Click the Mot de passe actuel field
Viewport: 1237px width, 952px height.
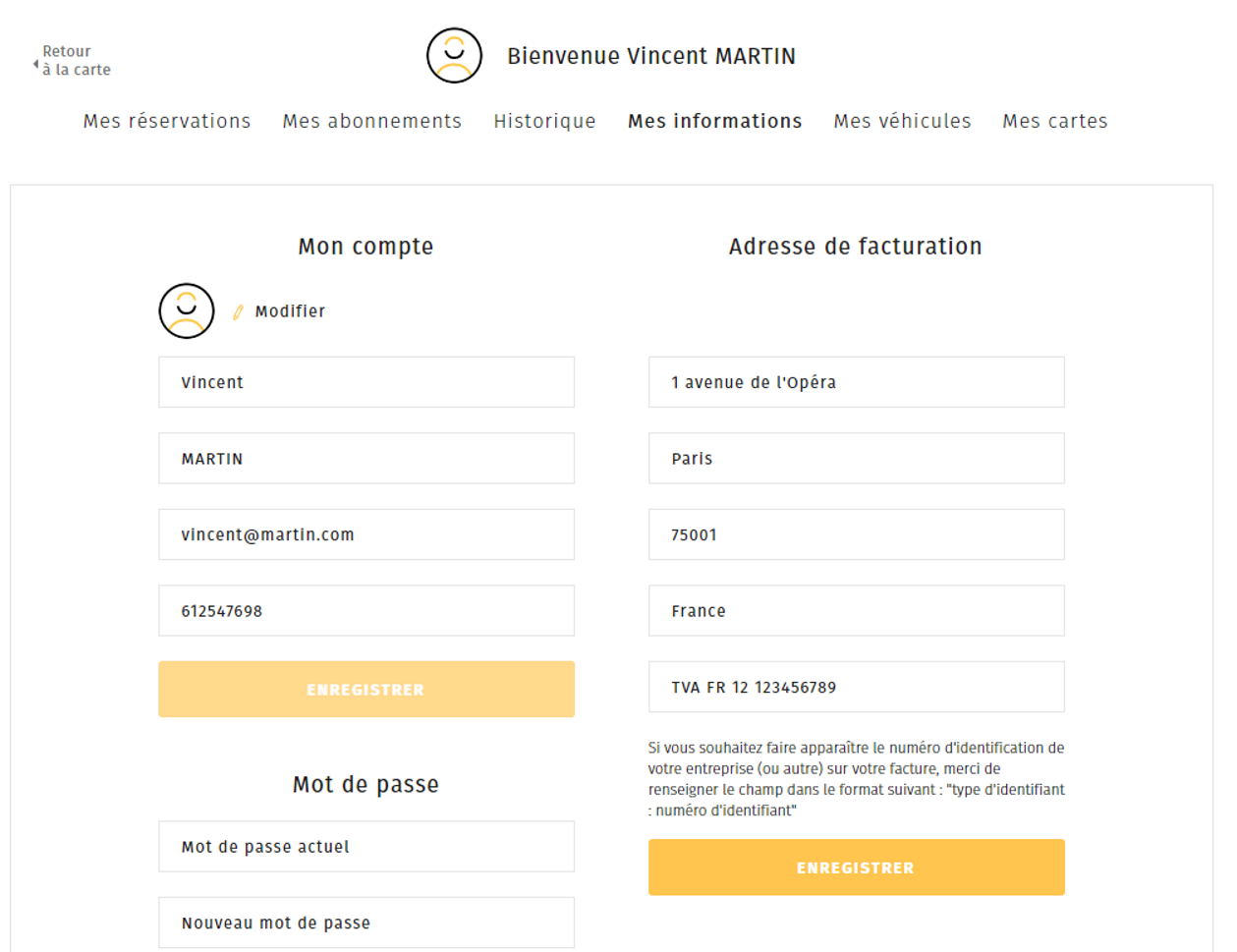[365, 846]
